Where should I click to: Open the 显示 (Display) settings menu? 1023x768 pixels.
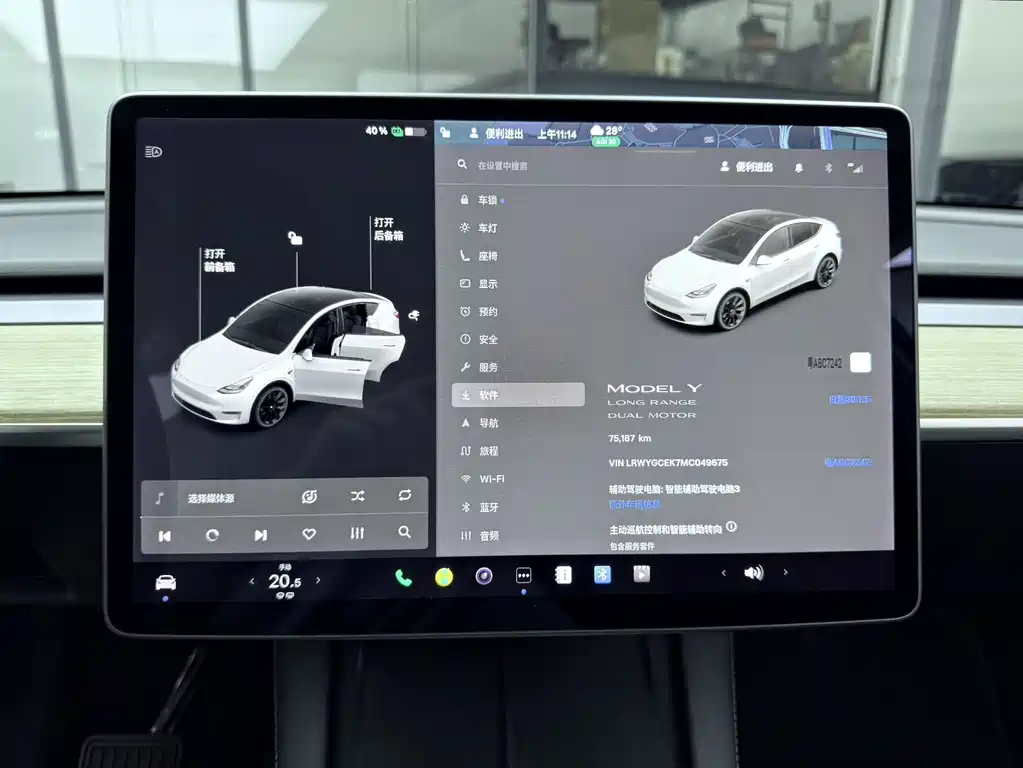(481, 284)
